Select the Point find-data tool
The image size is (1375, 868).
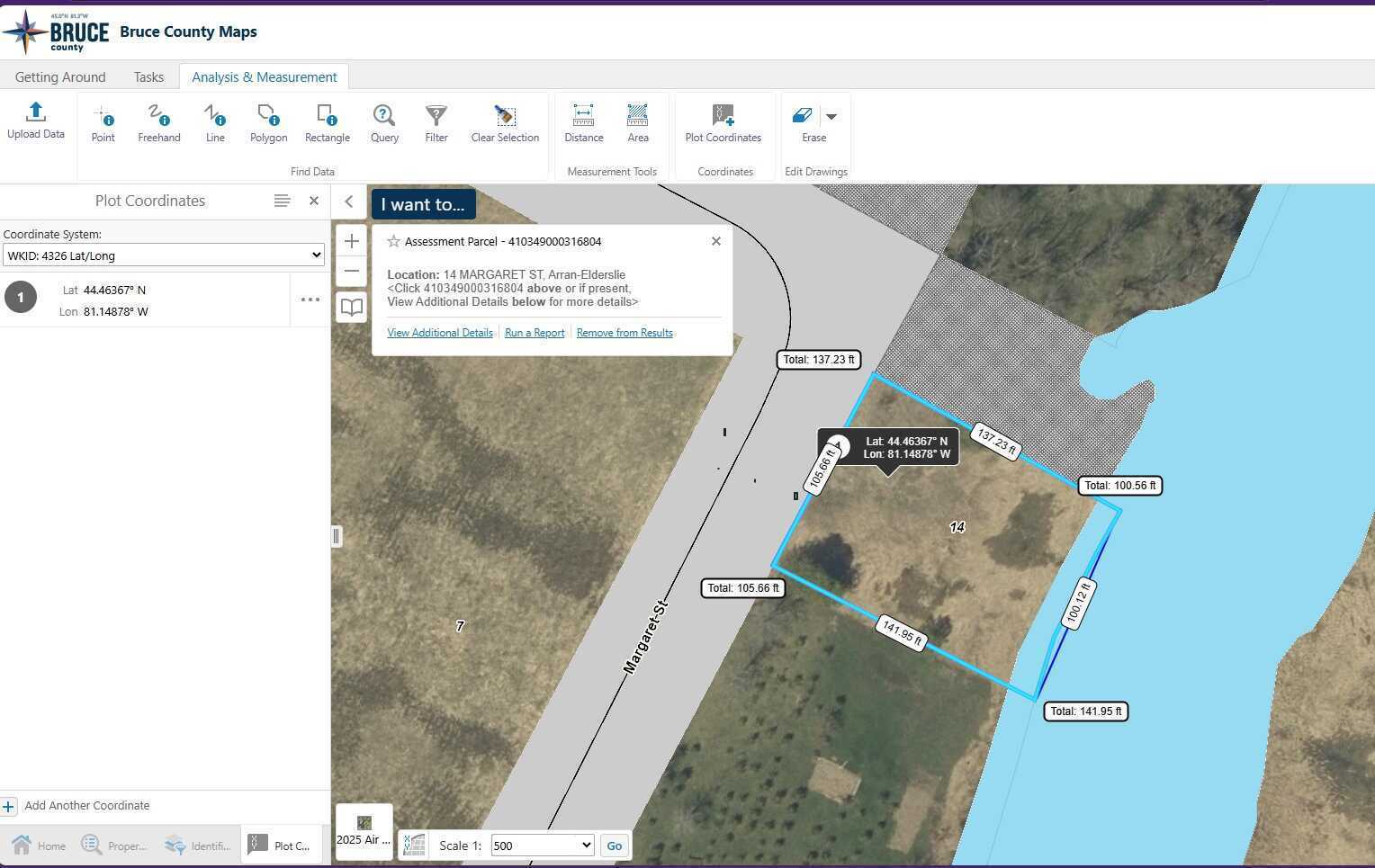click(103, 123)
